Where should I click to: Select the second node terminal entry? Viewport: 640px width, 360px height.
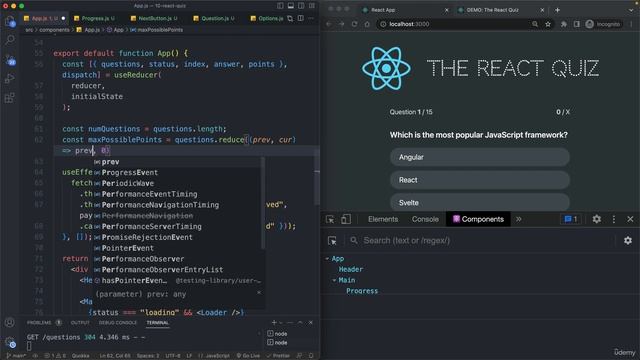pos(278,342)
